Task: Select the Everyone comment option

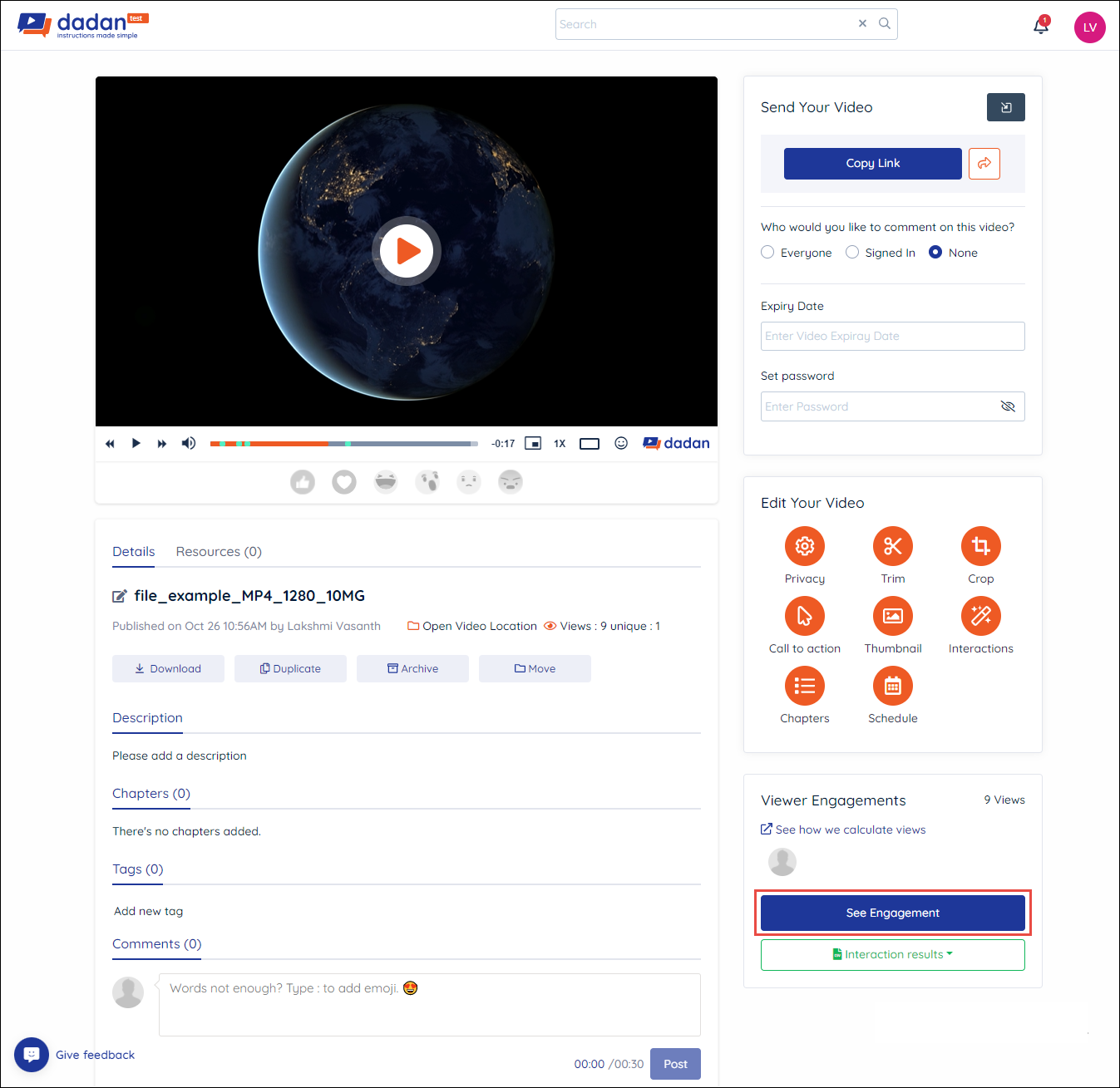Action: point(767,253)
